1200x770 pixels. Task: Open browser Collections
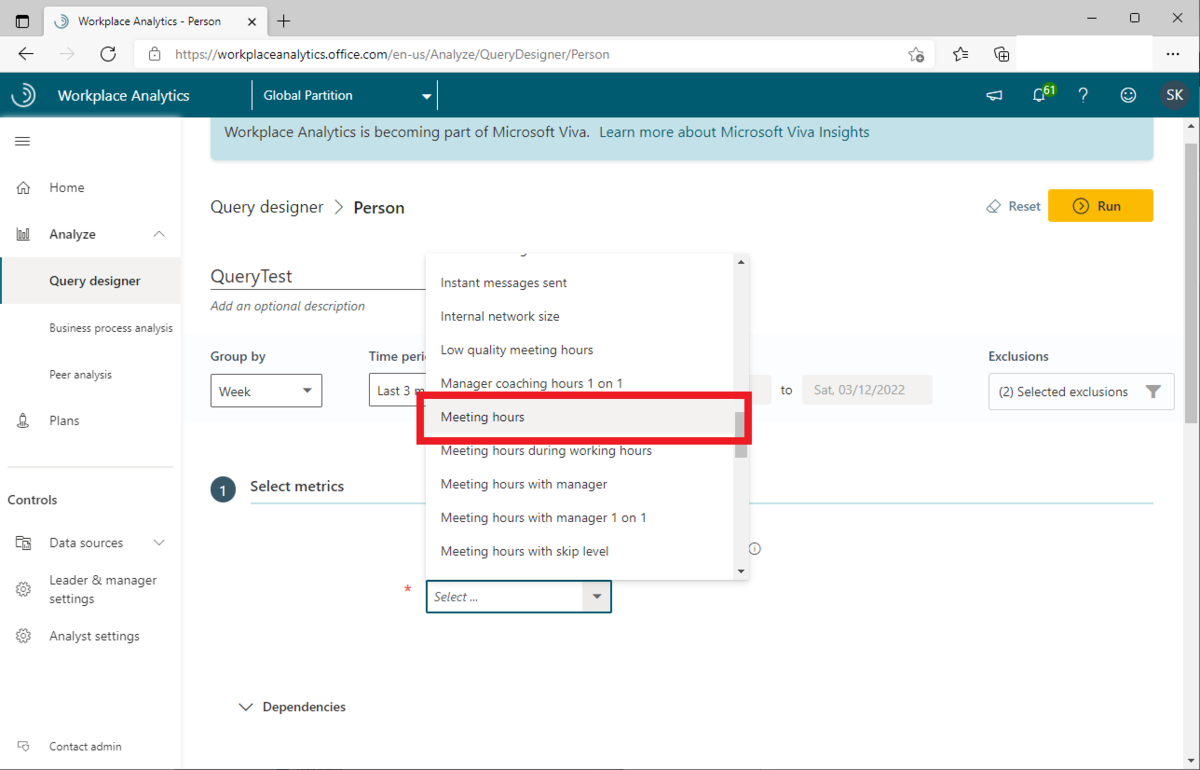[x=1001, y=54]
